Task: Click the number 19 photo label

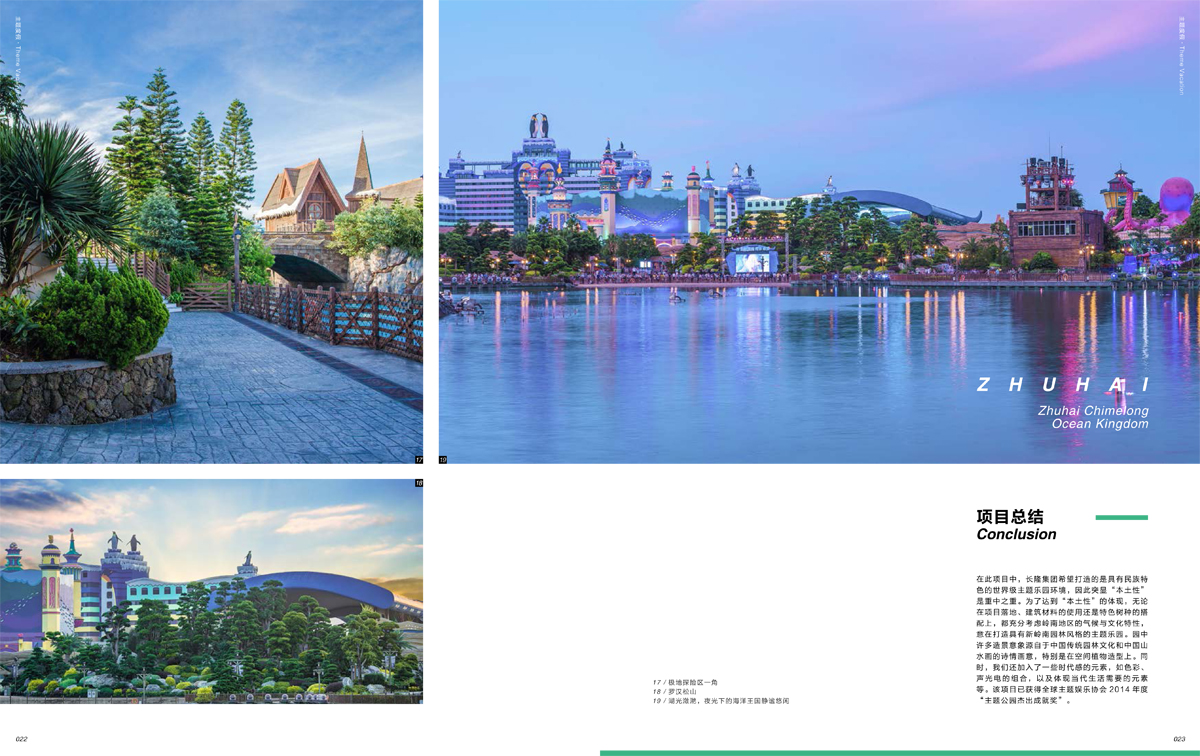Action: click(443, 459)
